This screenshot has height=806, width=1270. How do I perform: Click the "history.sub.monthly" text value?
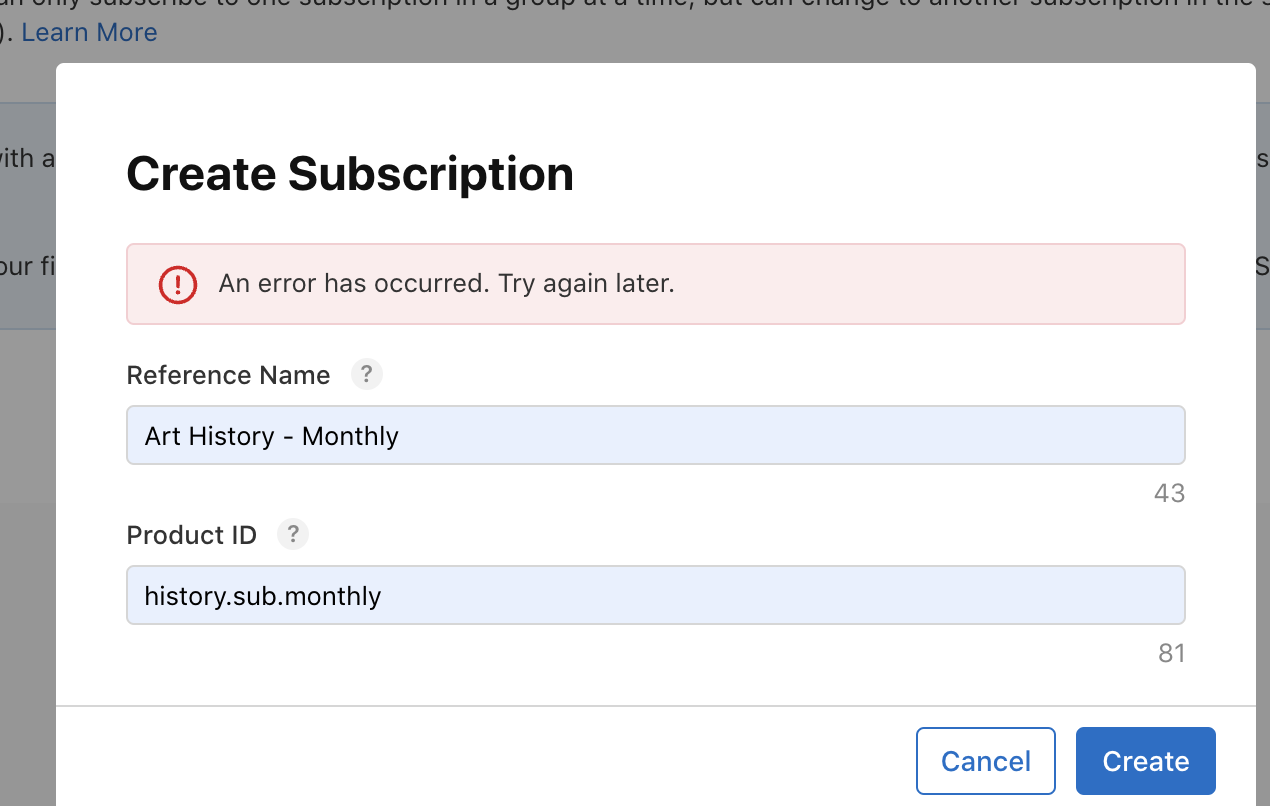[x=263, y=596]
